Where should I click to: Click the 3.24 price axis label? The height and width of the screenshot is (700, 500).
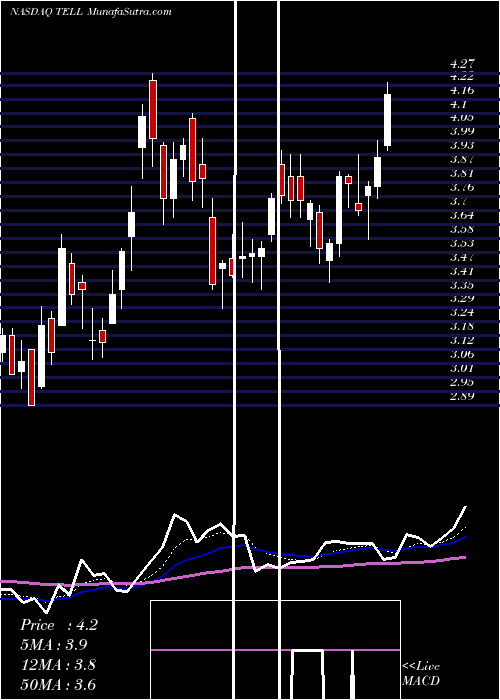[462, 312]
